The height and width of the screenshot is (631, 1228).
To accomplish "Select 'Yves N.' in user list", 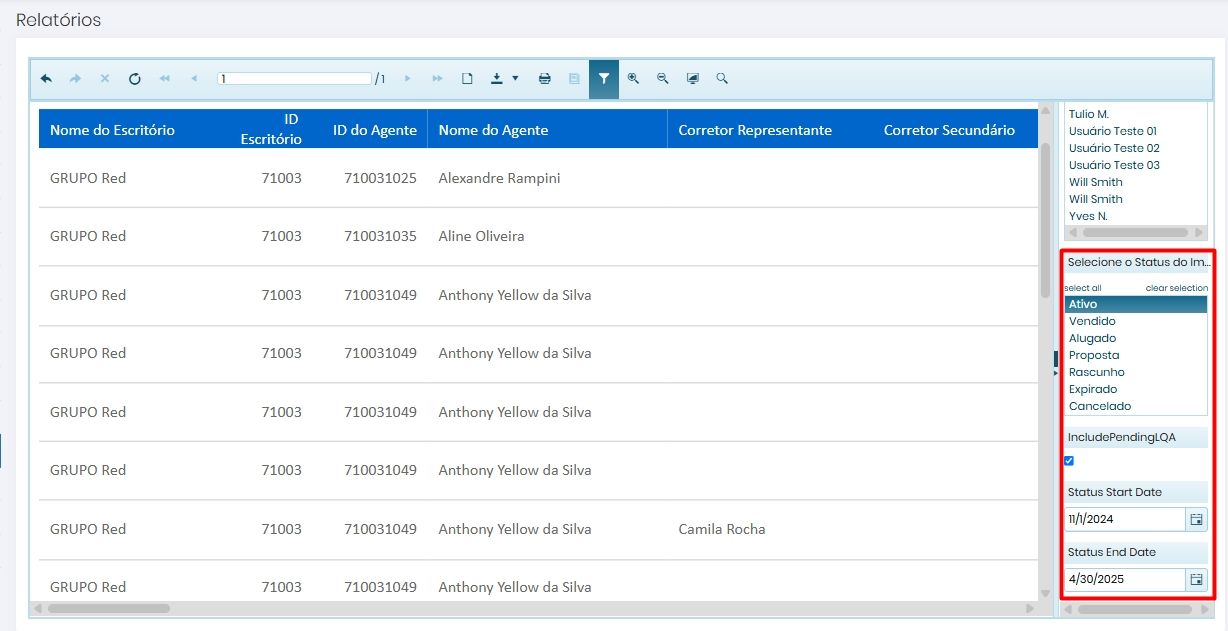I will click(x=1136, y=216).
